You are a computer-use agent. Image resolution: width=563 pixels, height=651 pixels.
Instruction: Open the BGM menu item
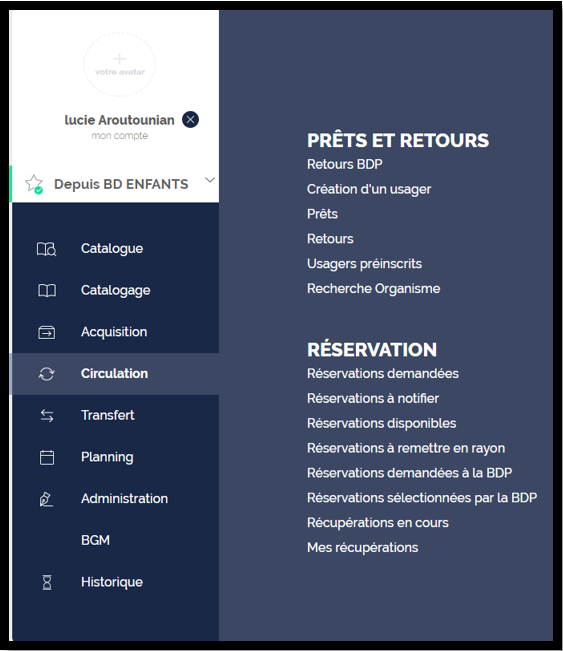pyautogui.click(x=95, y=540)
